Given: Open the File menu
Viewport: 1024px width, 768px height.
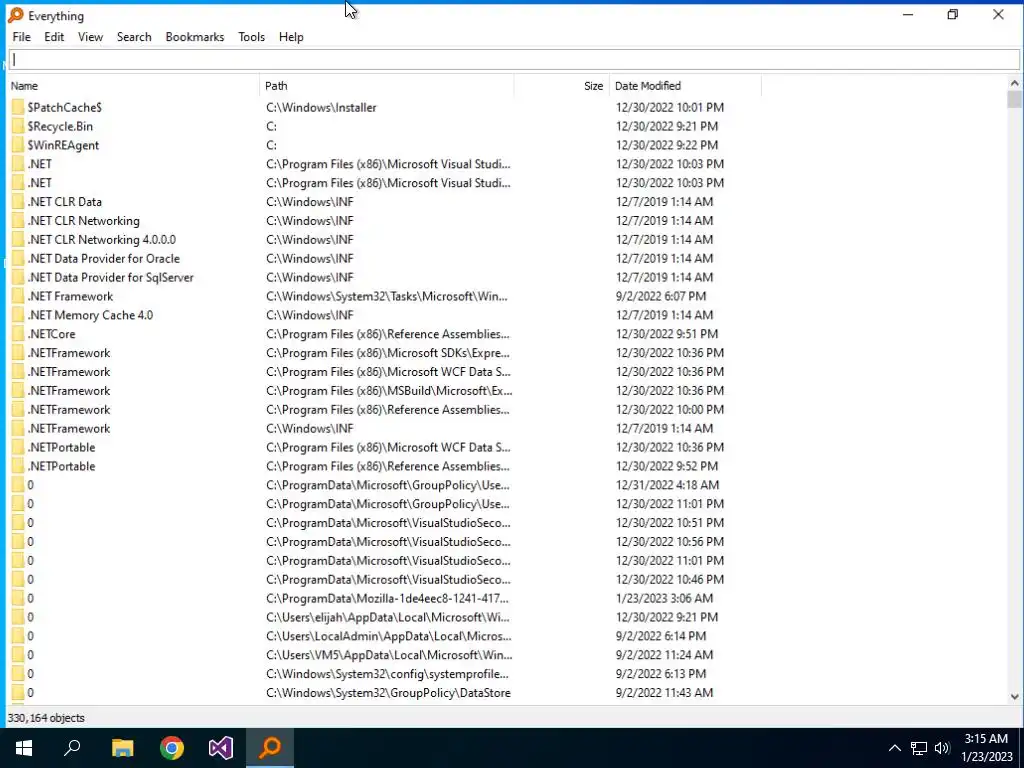Looking at the screenshot, I should pos(21,37).
